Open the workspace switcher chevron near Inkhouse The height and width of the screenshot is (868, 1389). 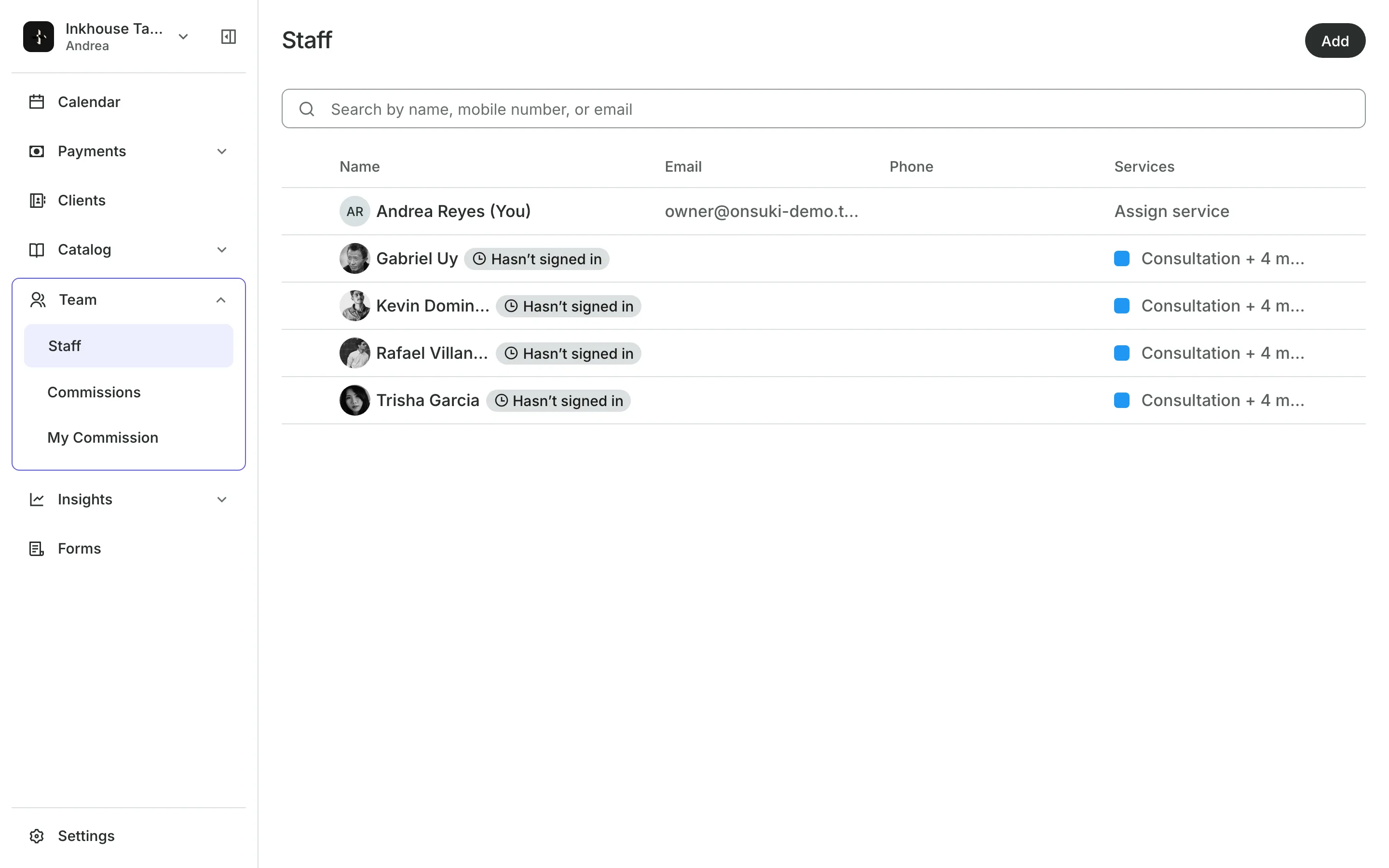click(x=183, y=37)
